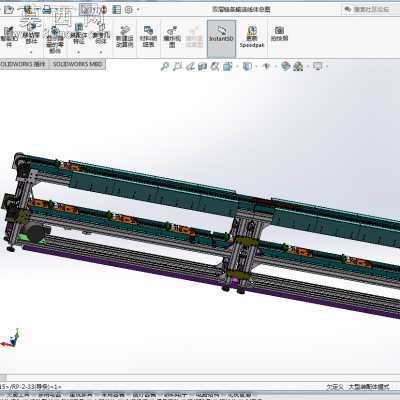Screen dimensions: 400x400
Task: Open the Display Style cube icon
Action: pyautogui.click(x=247, y=67)
